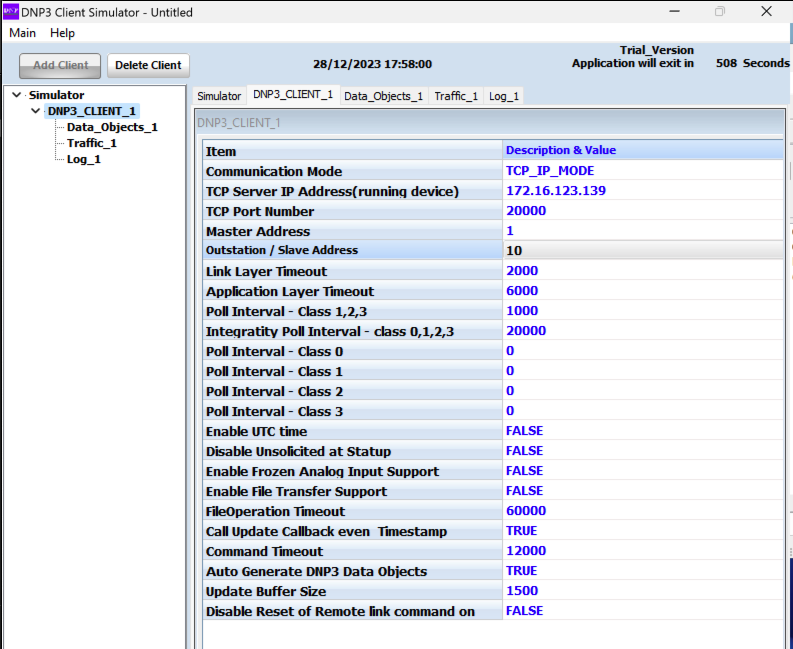Switch to the Data_Objects_1 tab
The width and height of the screenshot is (793, 649).
click(x=383, y=96)
